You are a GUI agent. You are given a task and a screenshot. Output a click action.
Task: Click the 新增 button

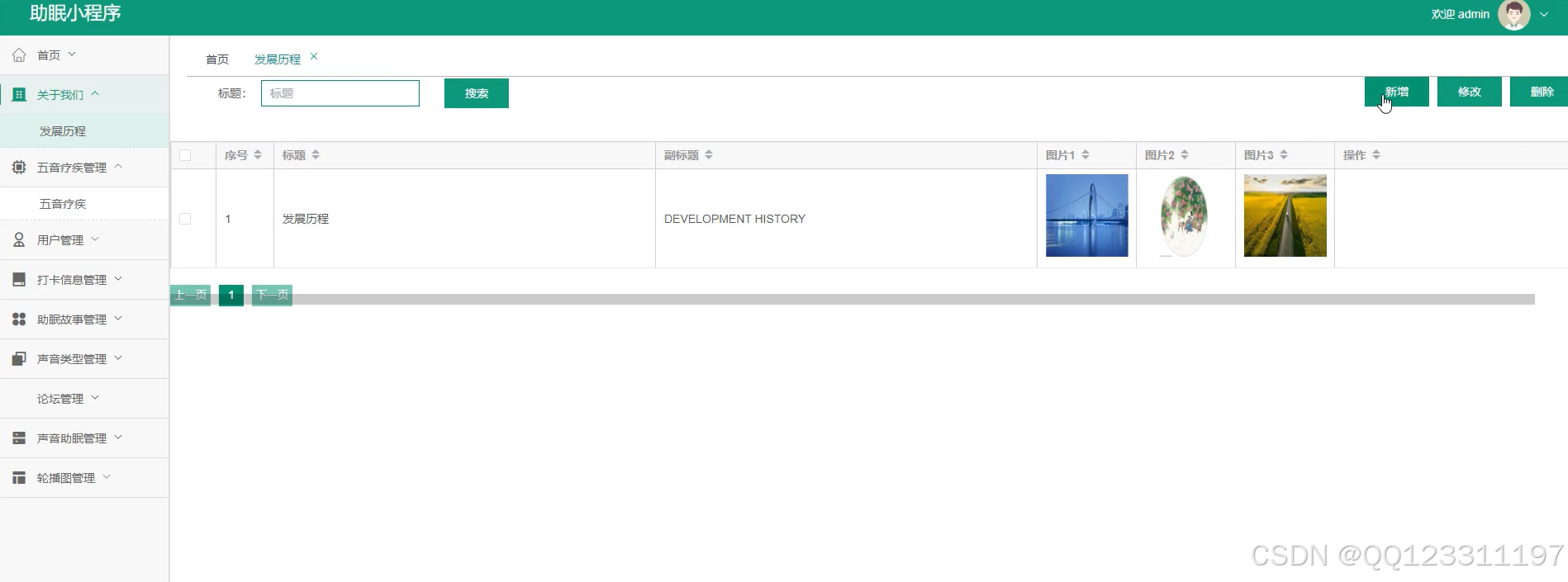pyautogui.click(x=1397, y=92)
